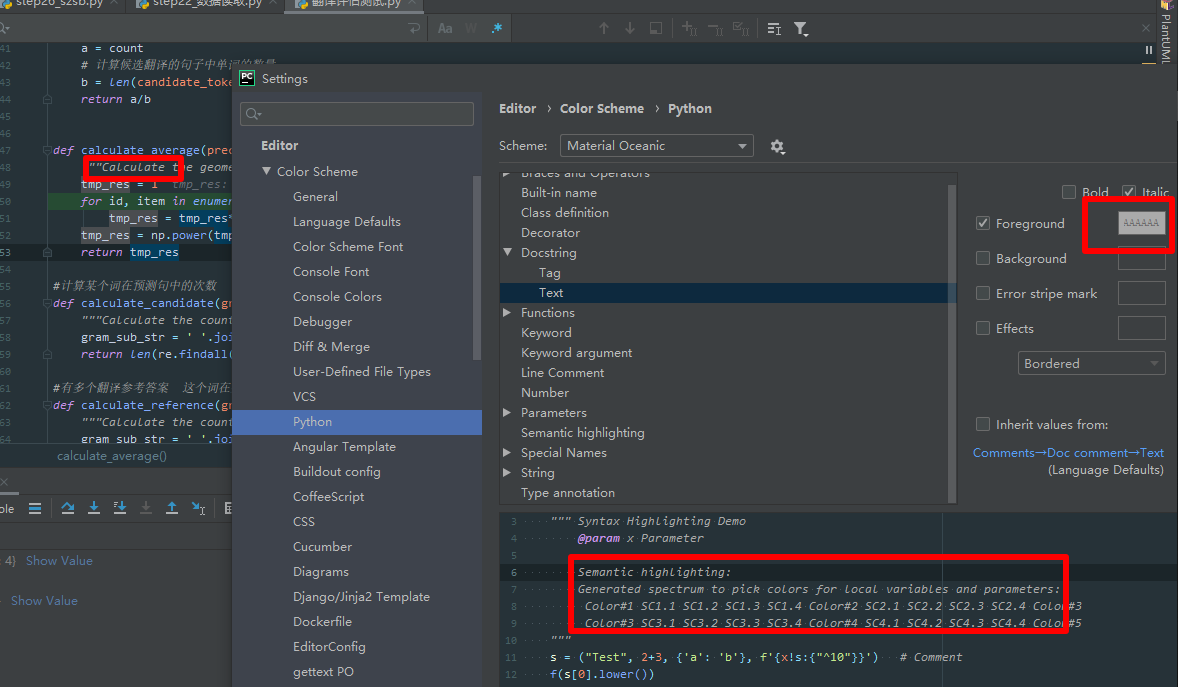Select Semantic highlighting in the list
The height and width of the screenshot is (687, 1178).
tap(582, 433)
